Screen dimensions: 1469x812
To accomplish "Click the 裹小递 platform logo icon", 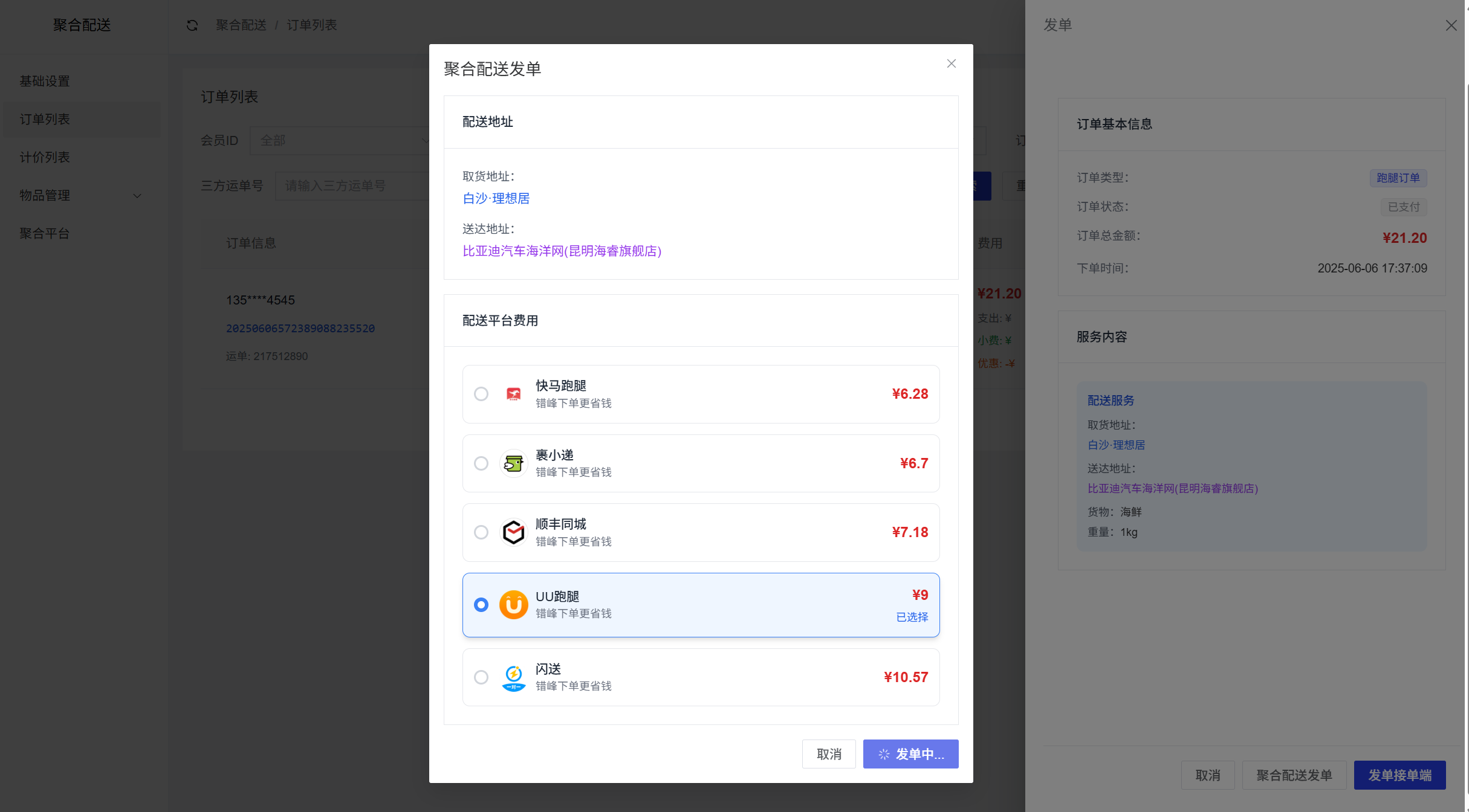I will pyautogui.click(x=513, y=463).
